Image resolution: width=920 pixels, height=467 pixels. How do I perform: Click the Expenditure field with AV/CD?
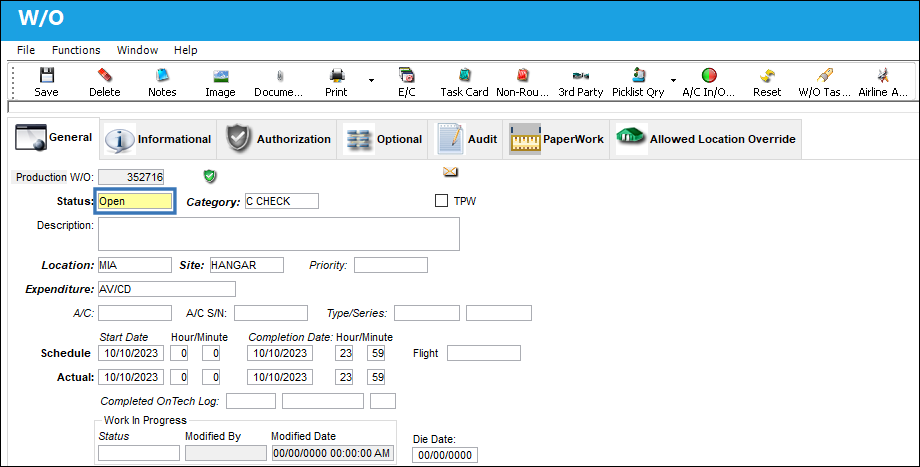[x=167, y=289]
